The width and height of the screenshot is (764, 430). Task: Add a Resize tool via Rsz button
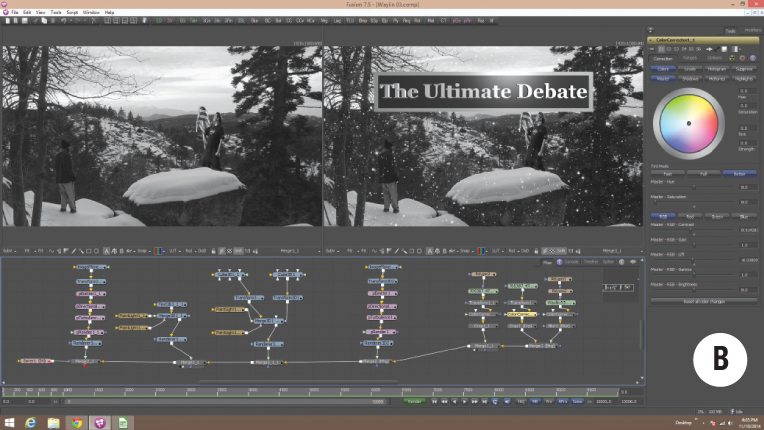481,21
